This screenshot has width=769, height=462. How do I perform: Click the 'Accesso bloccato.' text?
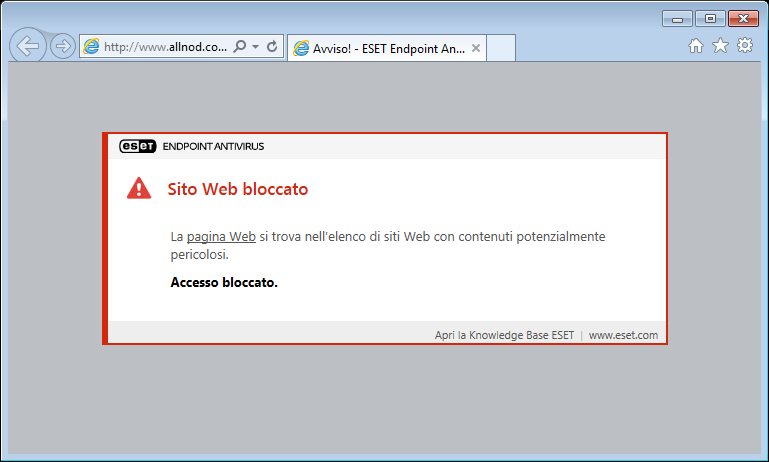pos(224,282)
